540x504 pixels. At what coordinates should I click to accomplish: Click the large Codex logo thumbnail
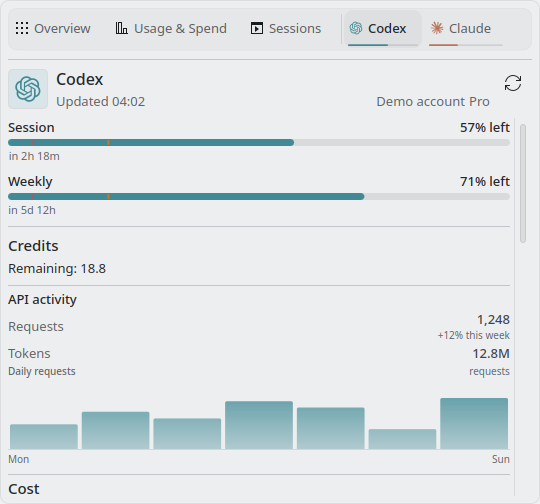[28, 89]
